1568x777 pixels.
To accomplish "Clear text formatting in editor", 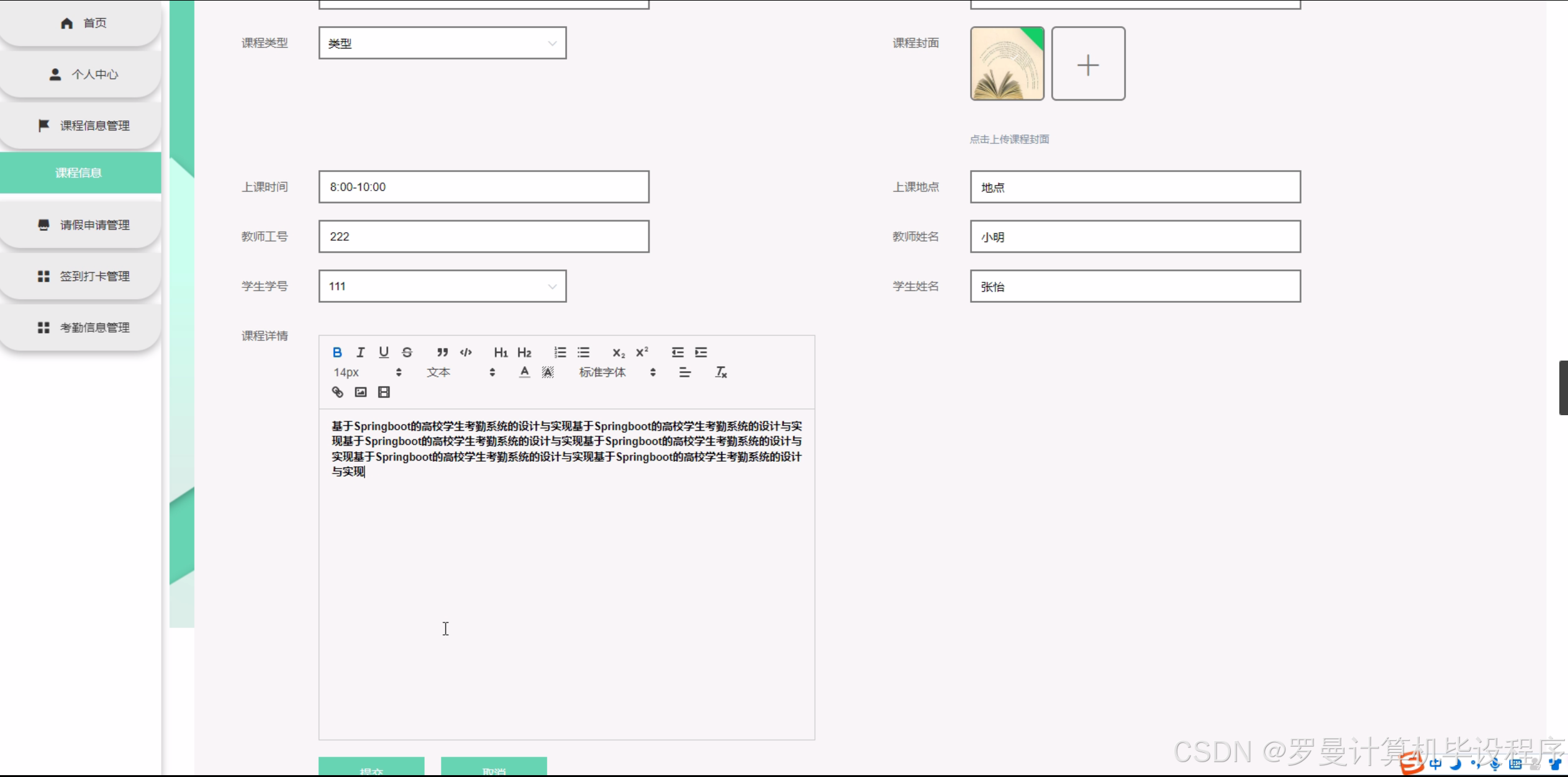I will (720, 372).
